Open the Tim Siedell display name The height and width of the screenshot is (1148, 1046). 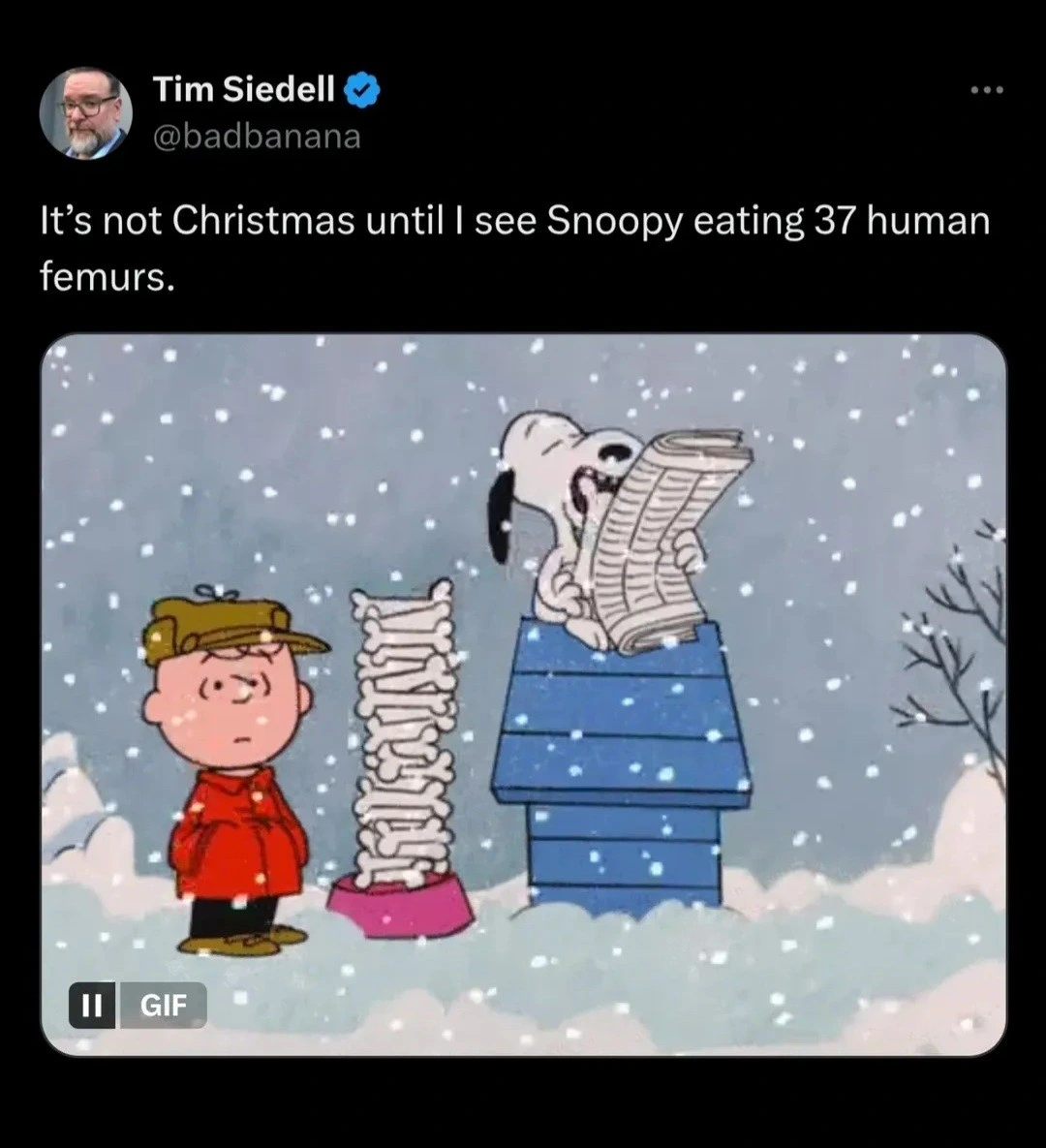(x=244, y=89)
